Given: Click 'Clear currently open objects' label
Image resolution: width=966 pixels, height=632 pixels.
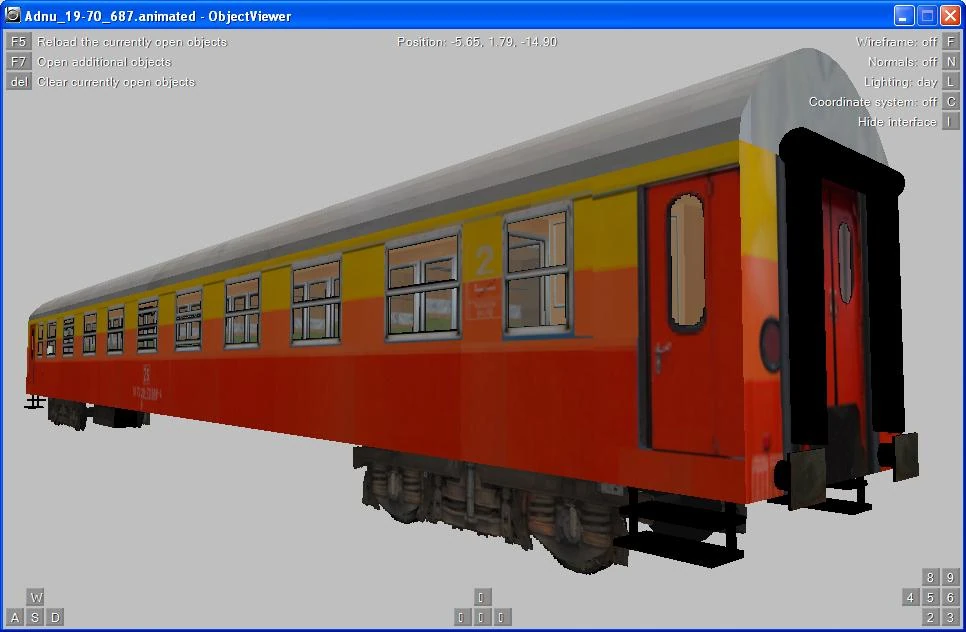Looking at the screenshot, I should pos(116,82).
